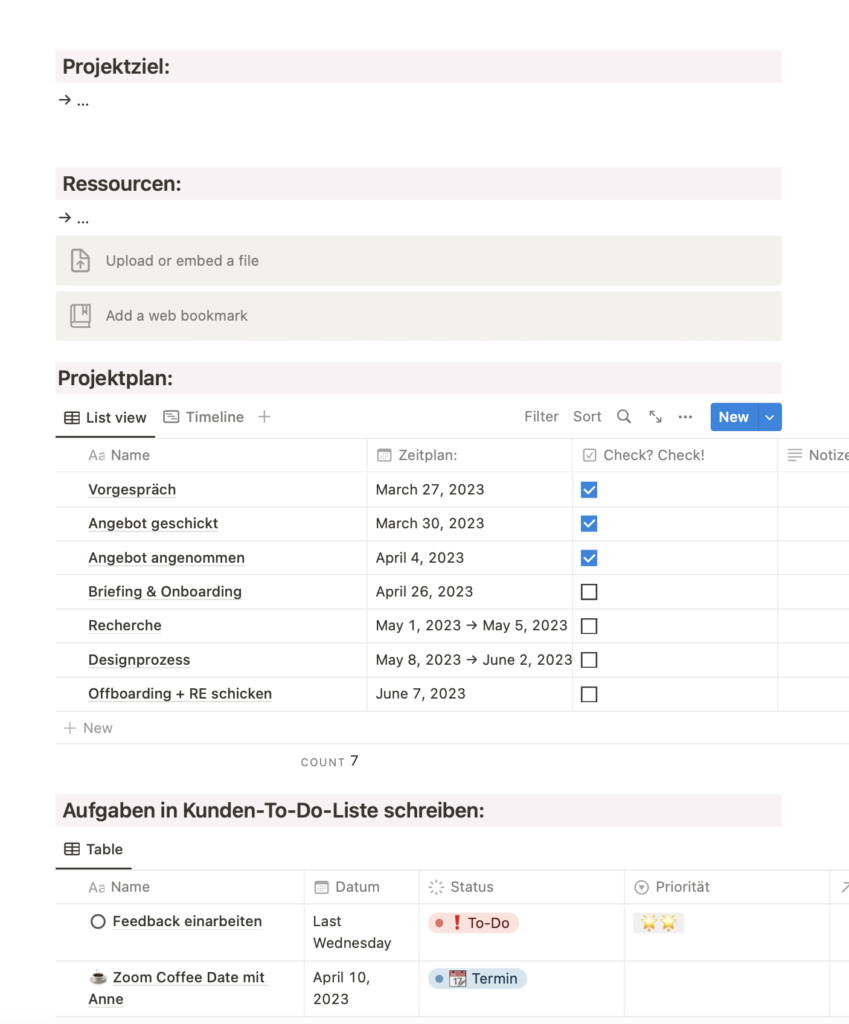
Task: Click the web bookmark icon under Ressourcen
Action: click(80, 315)
